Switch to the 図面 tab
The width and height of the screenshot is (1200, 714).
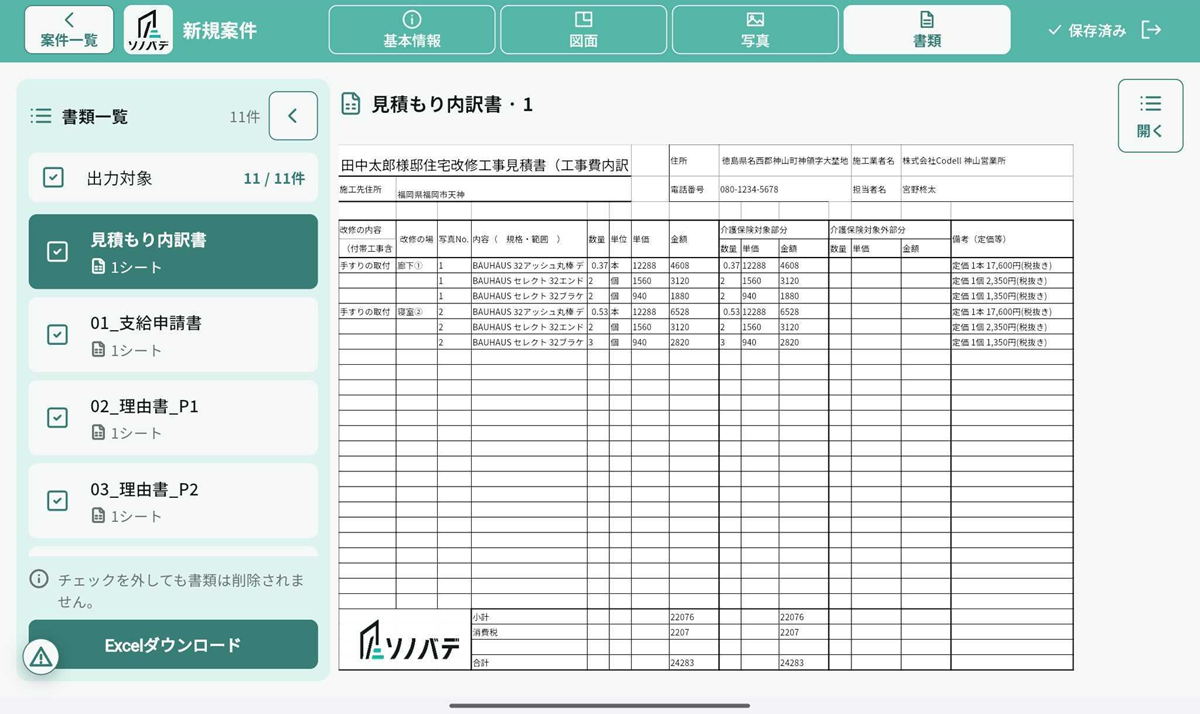583,30
